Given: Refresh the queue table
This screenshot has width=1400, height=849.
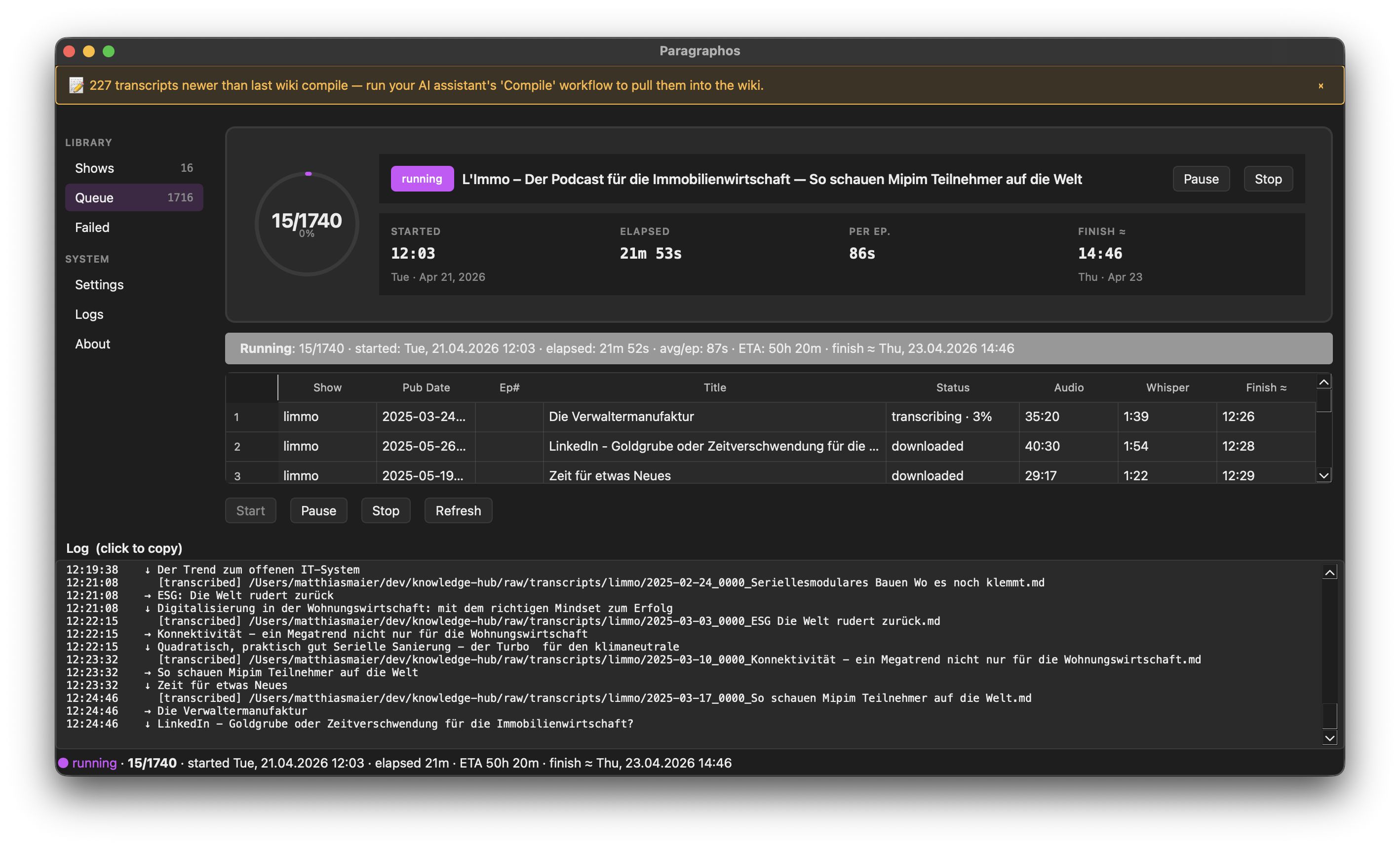Looking at the screenshot, I should pyautogui.click(x=459, y=510).
